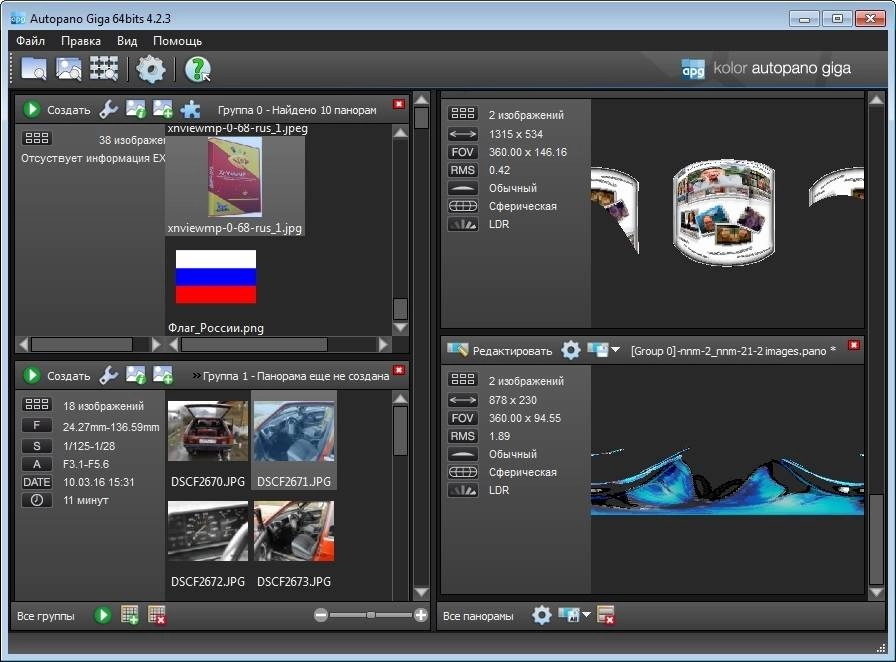Open the Помощь menu
896x662 pixels.
click(x=177, y=41)
